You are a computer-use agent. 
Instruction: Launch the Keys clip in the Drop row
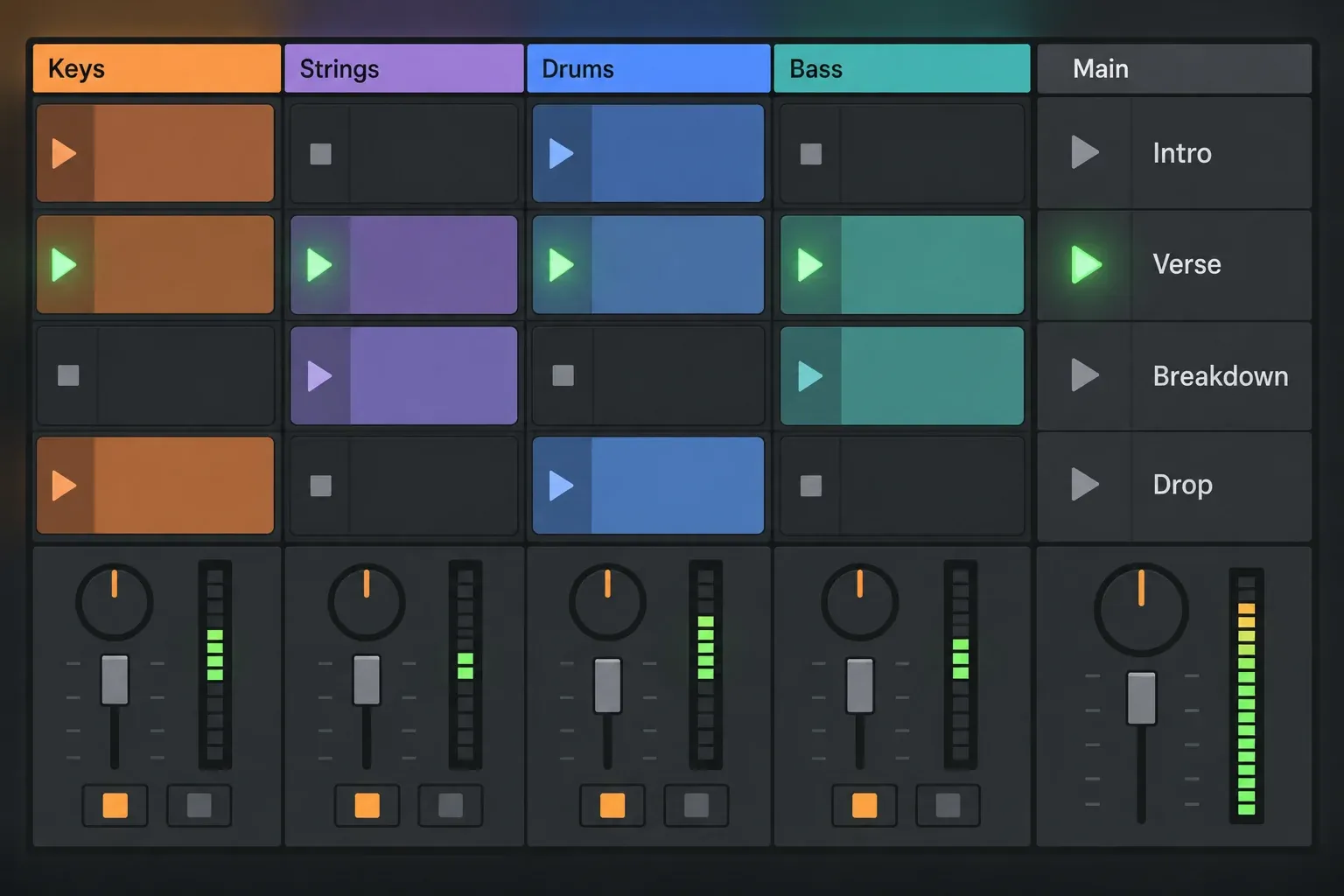click(x=64, y=486)
